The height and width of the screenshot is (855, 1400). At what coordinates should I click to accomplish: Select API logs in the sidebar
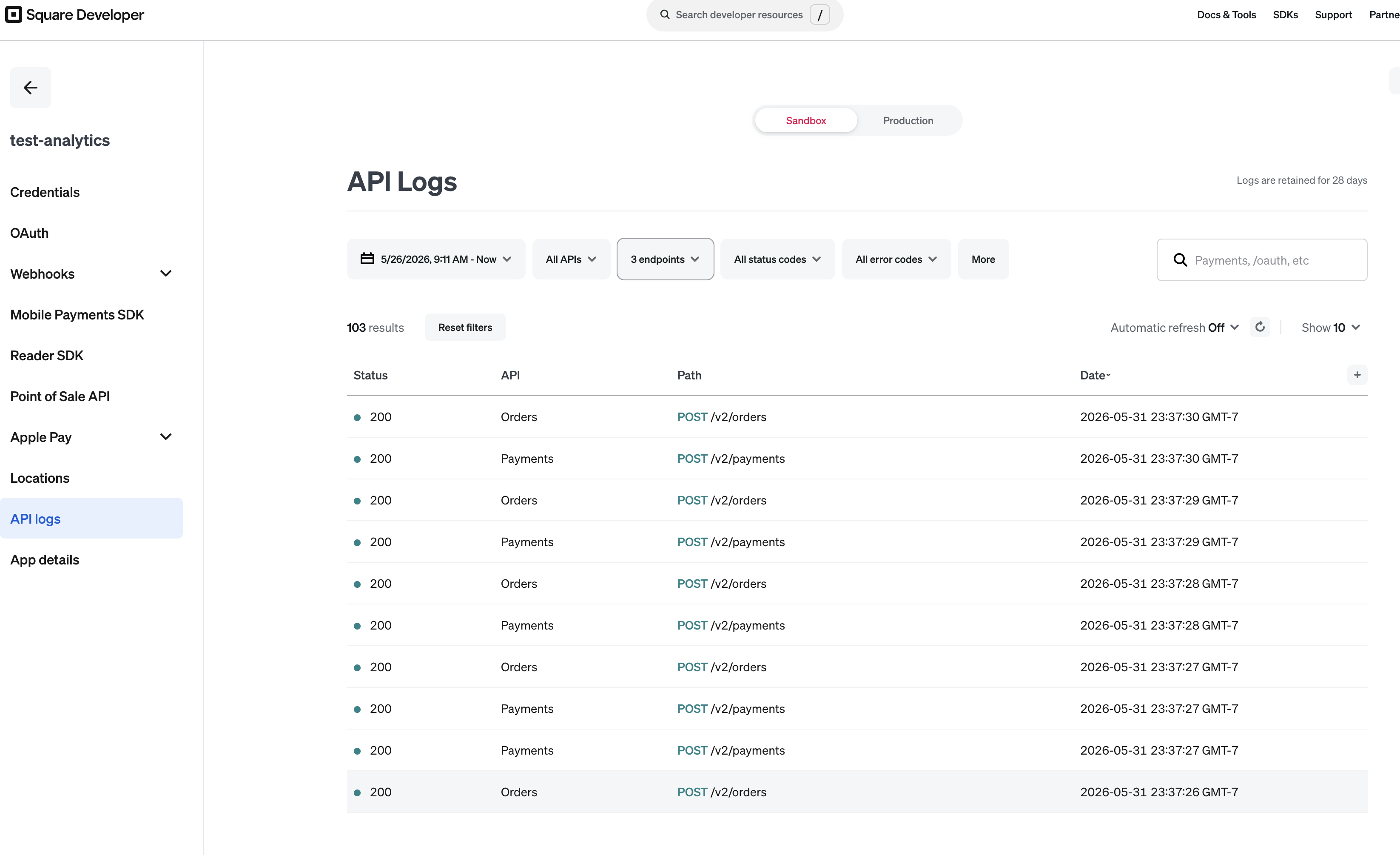click(x=91, y=519)
